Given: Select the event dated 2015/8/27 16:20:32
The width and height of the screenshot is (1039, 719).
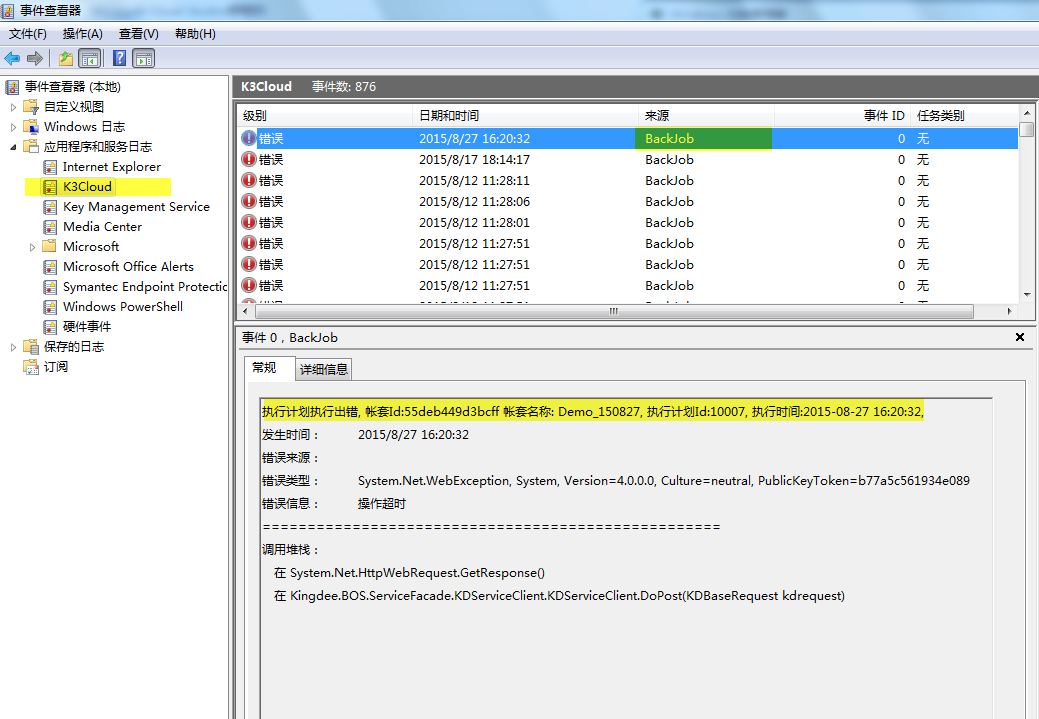Looking at the screenshot, I should point(628,138).
